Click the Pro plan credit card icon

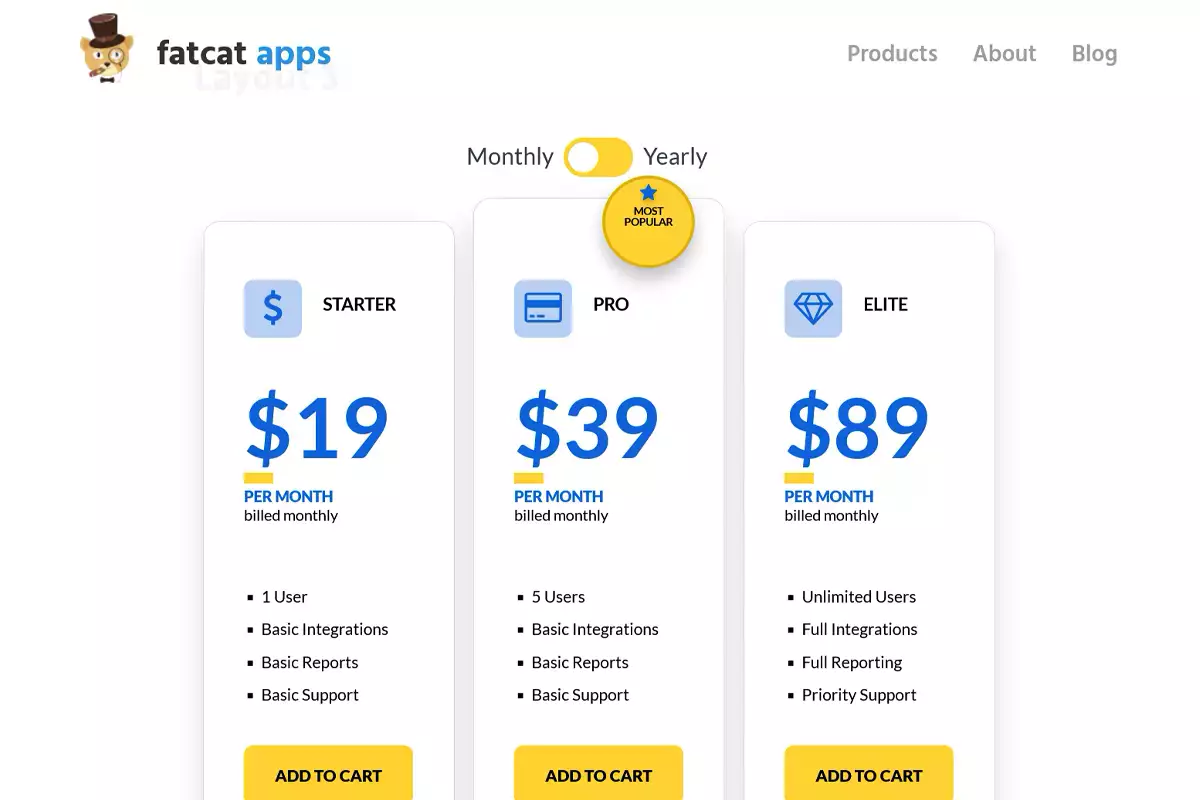[543, 308]
